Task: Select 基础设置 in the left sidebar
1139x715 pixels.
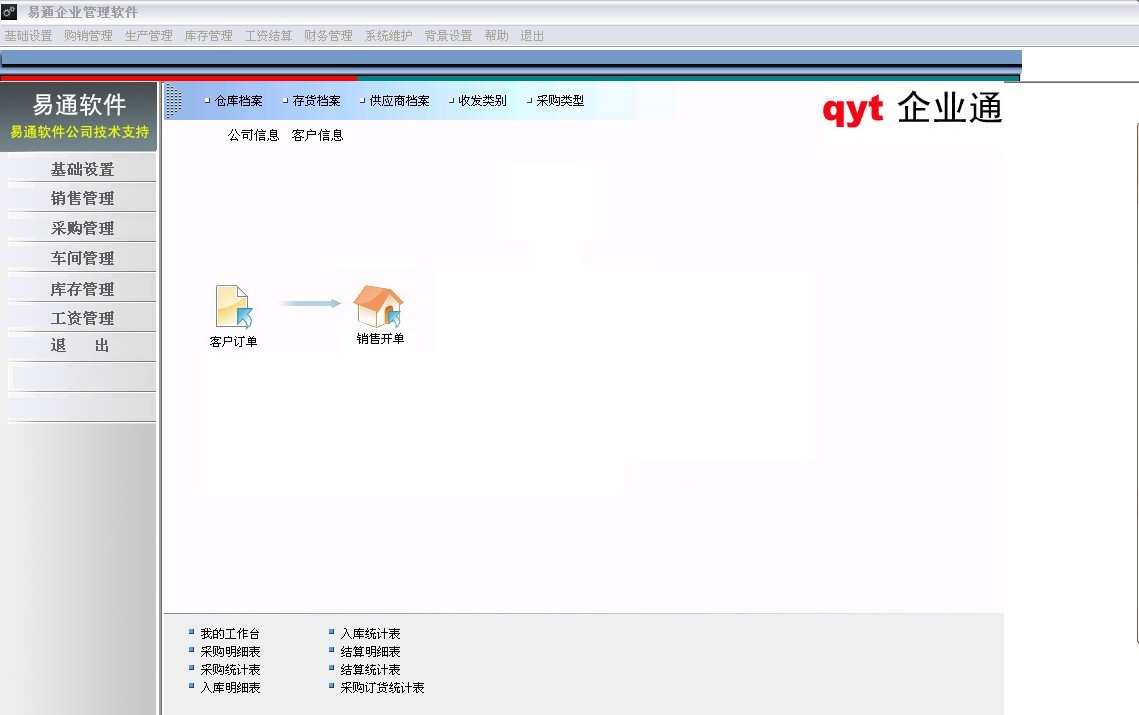Action: coord(82,169)
